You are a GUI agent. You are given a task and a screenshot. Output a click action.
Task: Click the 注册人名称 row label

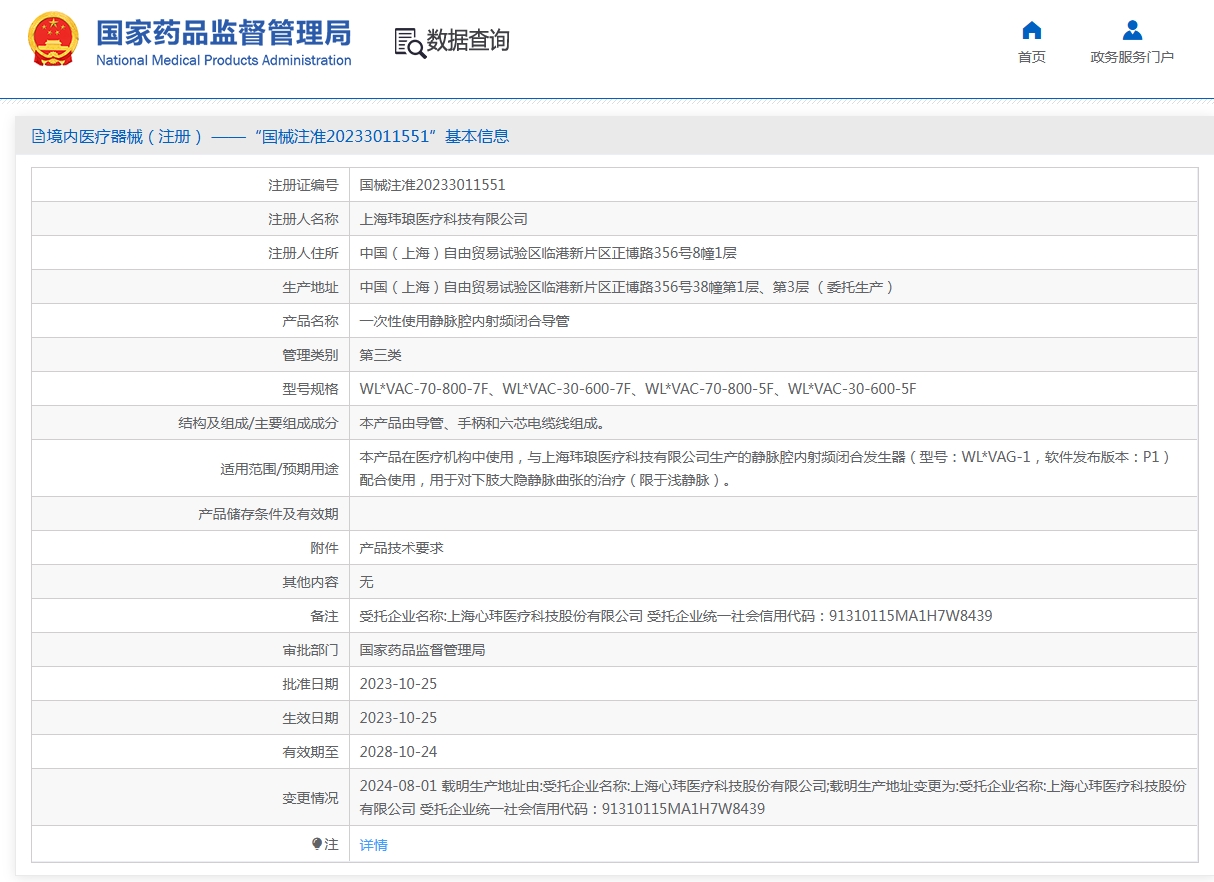(303, 219)
